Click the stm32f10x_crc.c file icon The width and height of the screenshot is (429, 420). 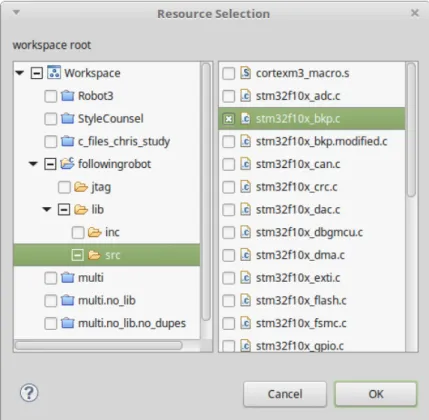(246, 187)
